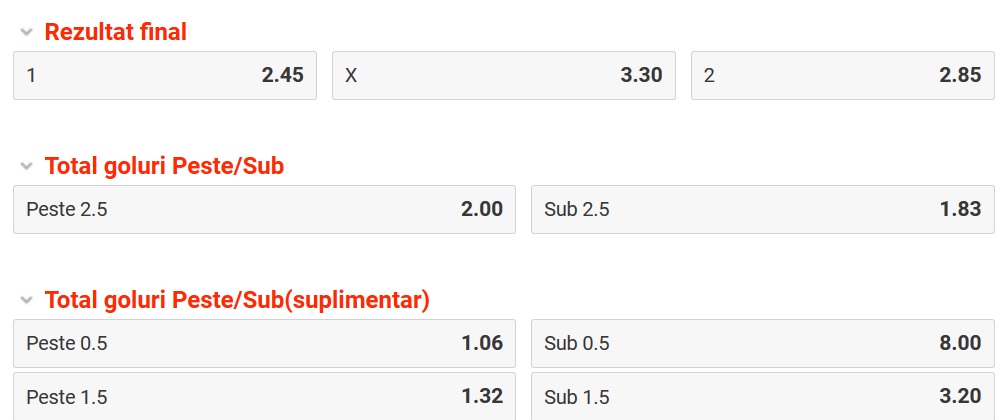Click the Rezultat final heading
The width and height of the screenshot is (1001, 420).
pos(116,32)
